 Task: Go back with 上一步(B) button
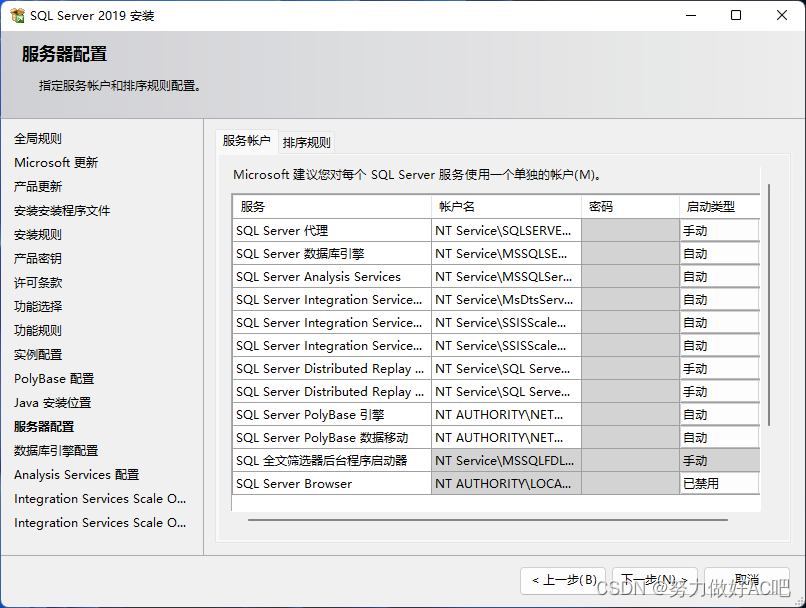[563, 581]
